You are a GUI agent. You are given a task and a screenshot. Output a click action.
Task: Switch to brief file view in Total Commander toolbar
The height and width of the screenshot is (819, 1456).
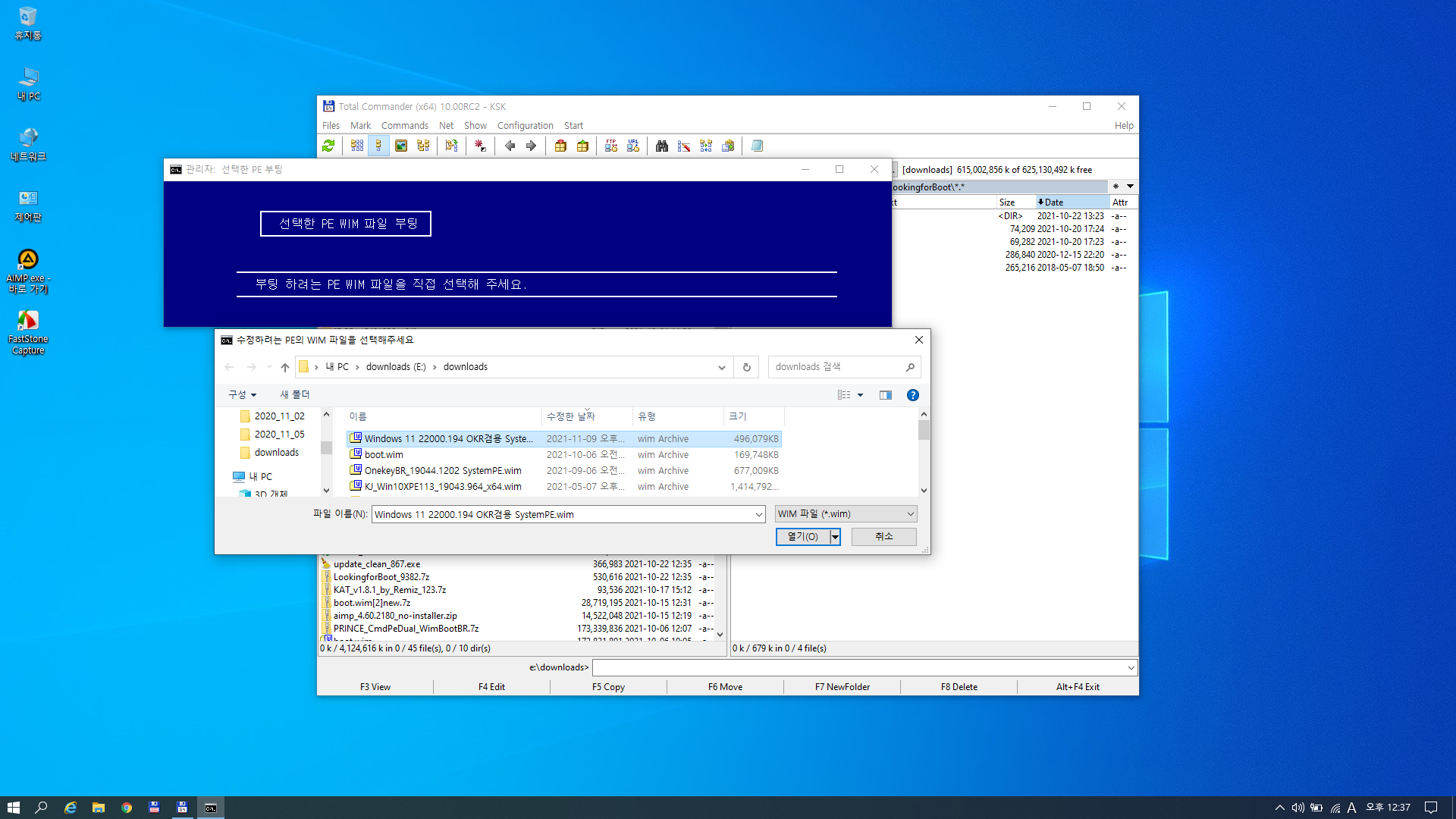[x=357, y=146]
